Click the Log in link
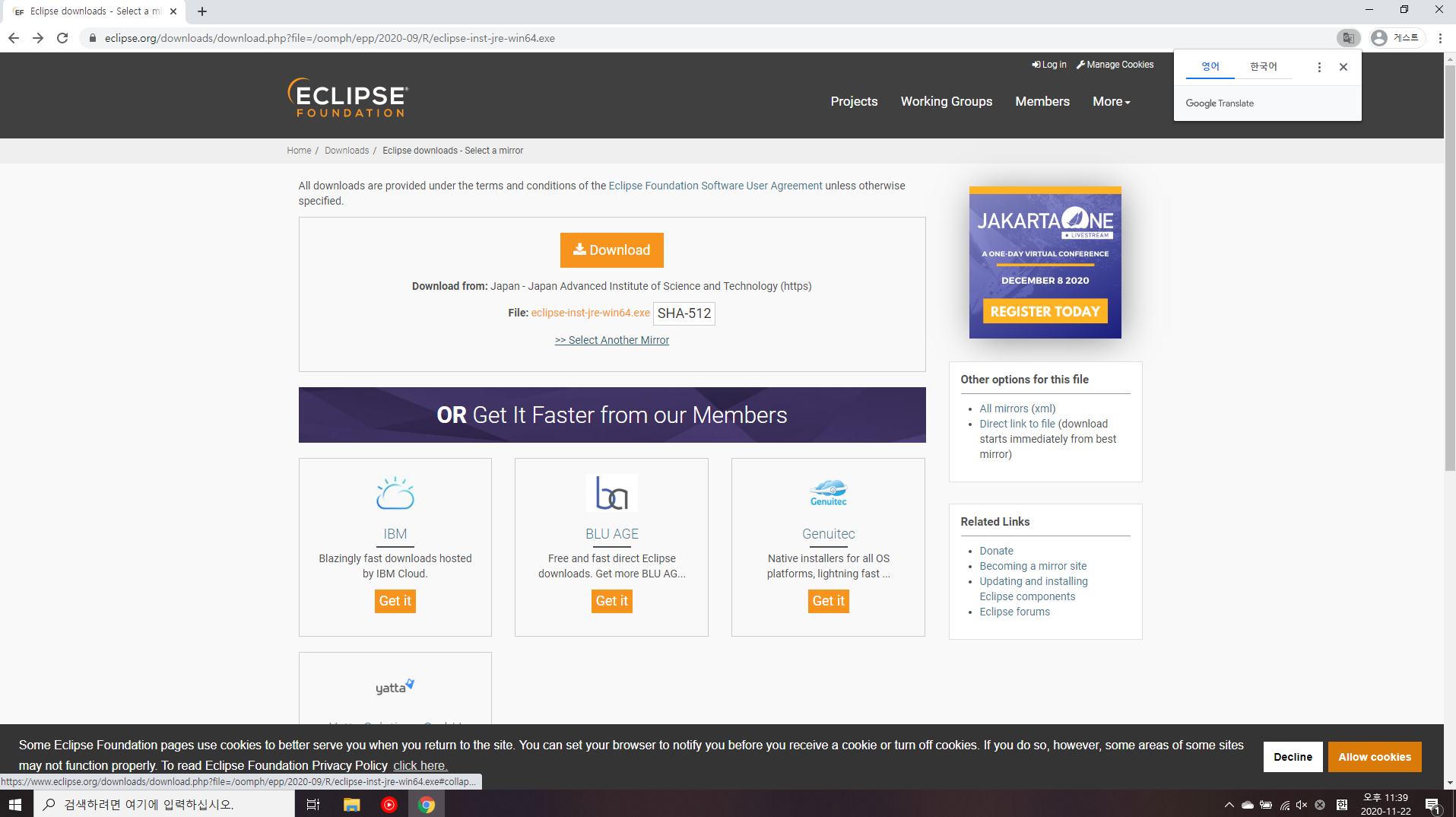Screen dimensions: 1456x817 coord(1049,65)
